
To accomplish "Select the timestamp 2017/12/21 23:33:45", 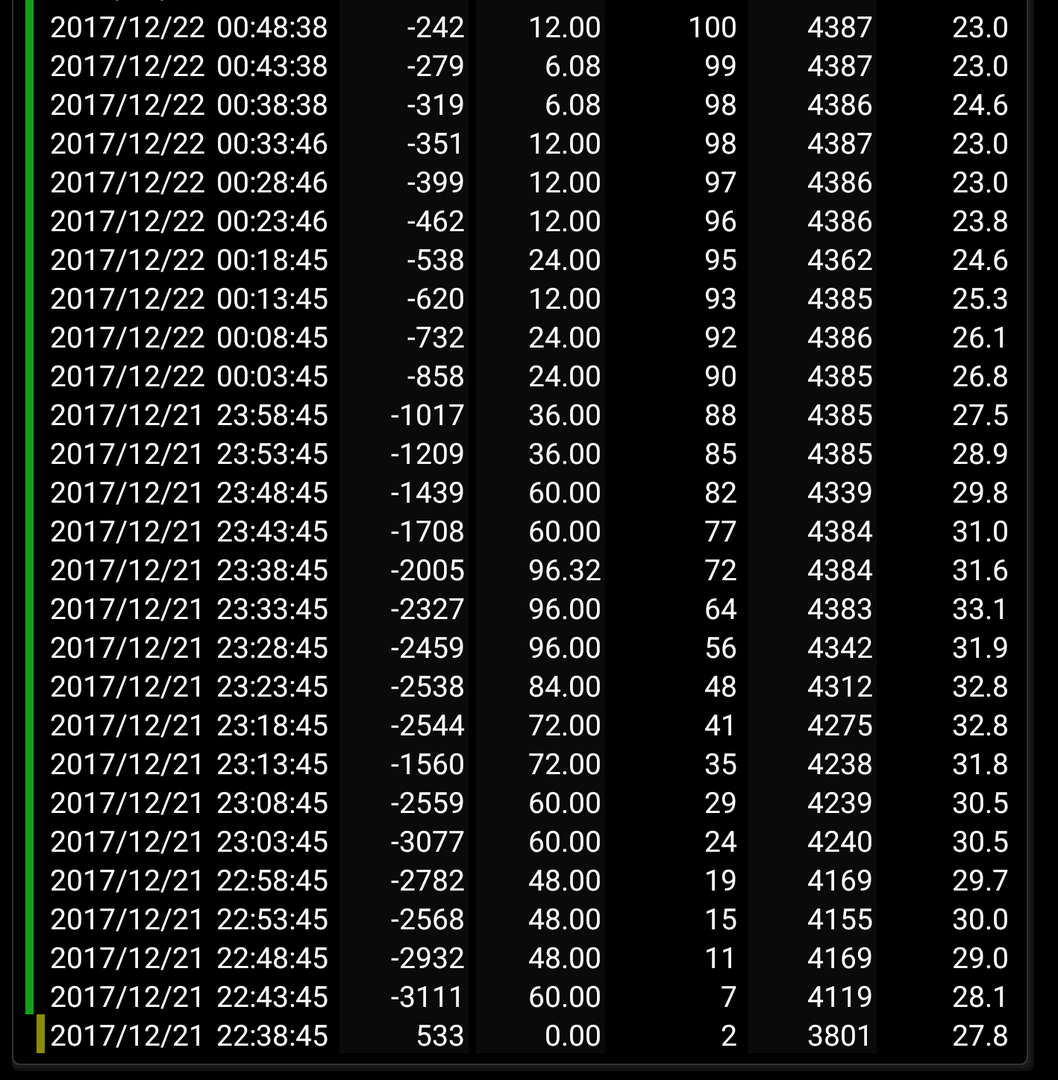I will tap(189, 610).
